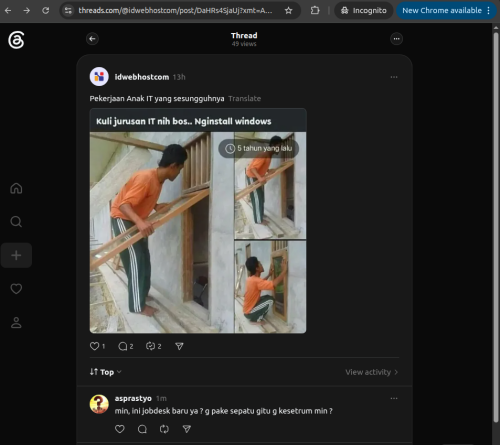Share the idwebhostcom post
Image resolution: width=500 pixels, height=445 pixels.
click(179, 346)
